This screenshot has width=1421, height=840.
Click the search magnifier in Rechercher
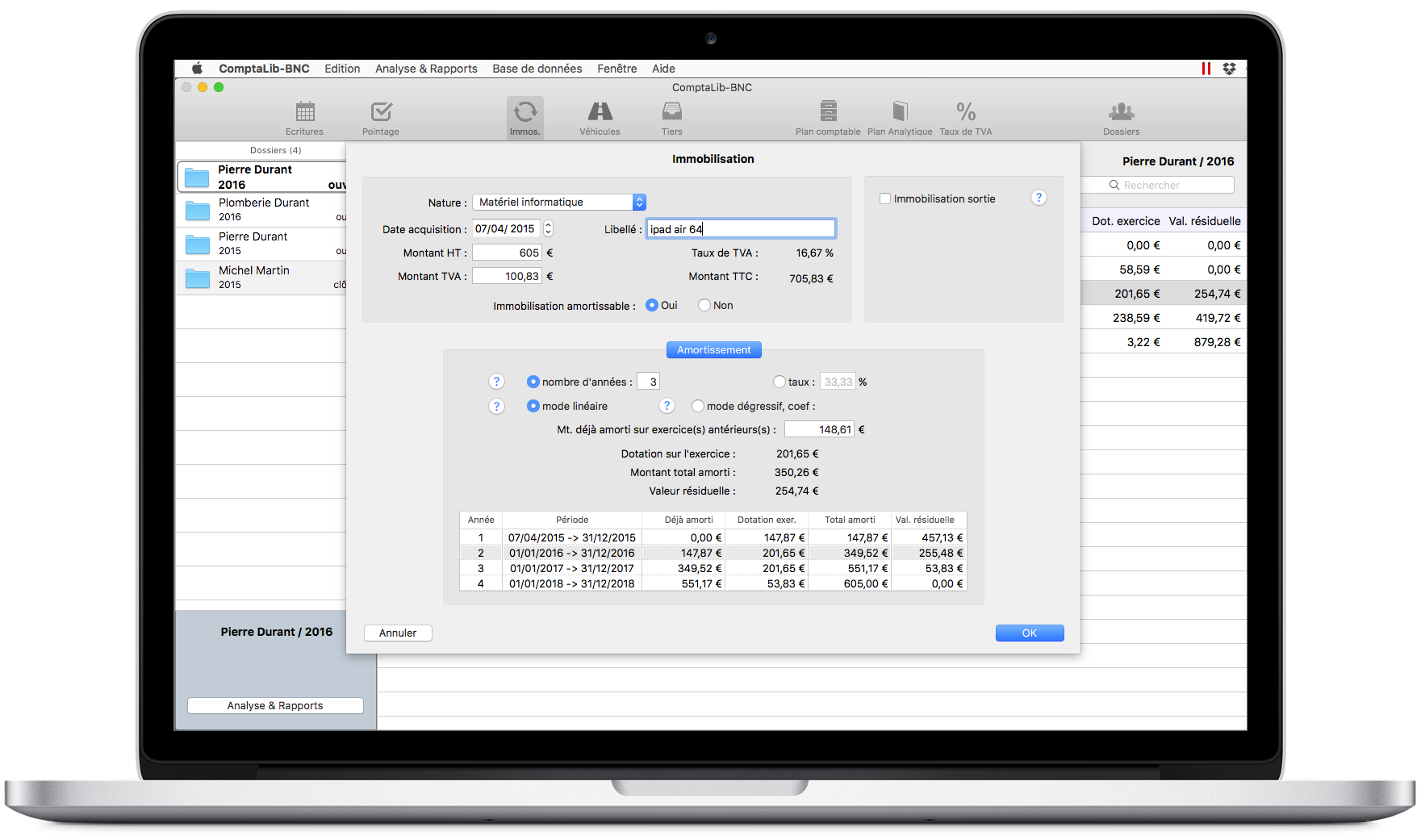point(1114,185)
